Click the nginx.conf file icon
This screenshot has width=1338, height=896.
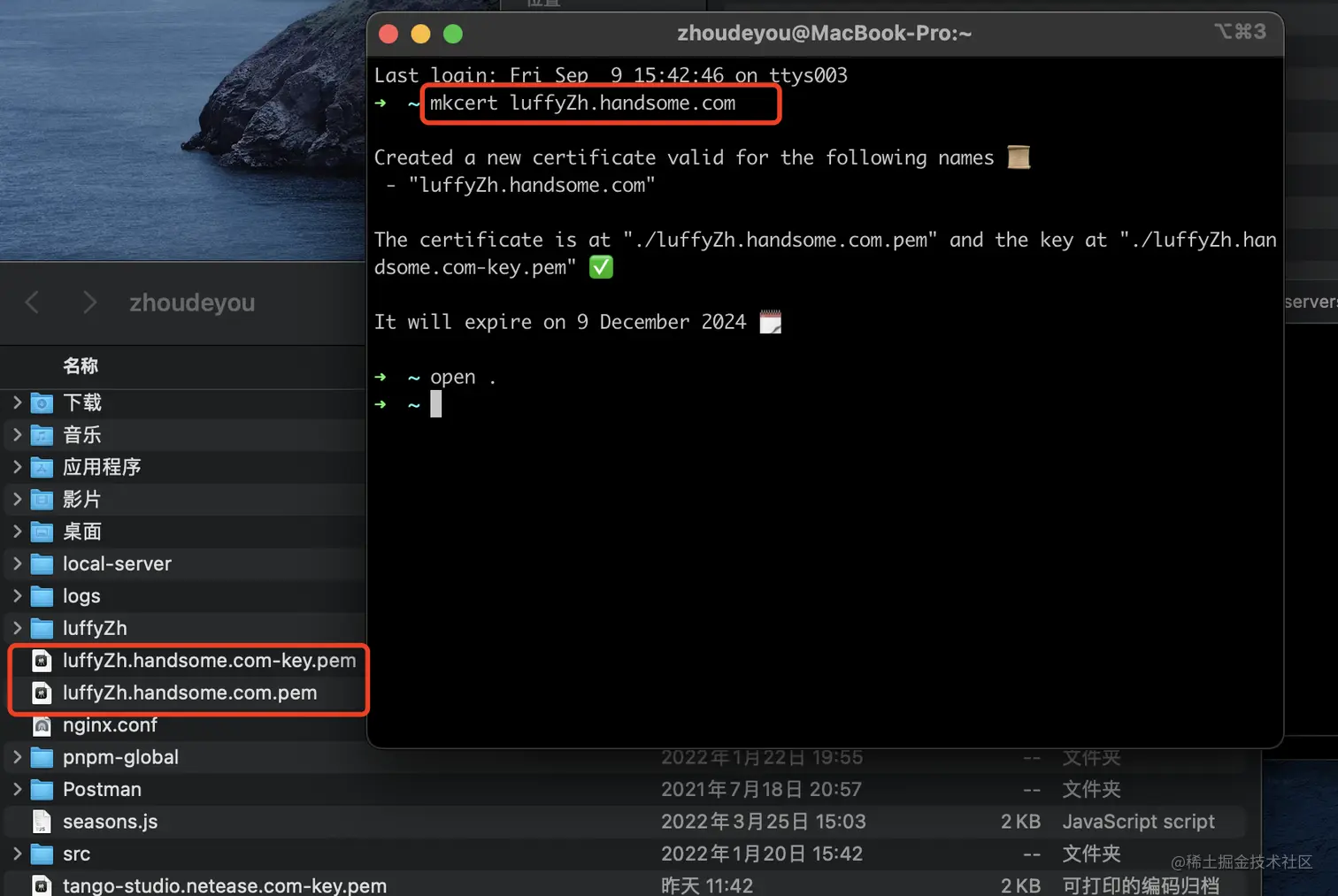pos(42,726)
